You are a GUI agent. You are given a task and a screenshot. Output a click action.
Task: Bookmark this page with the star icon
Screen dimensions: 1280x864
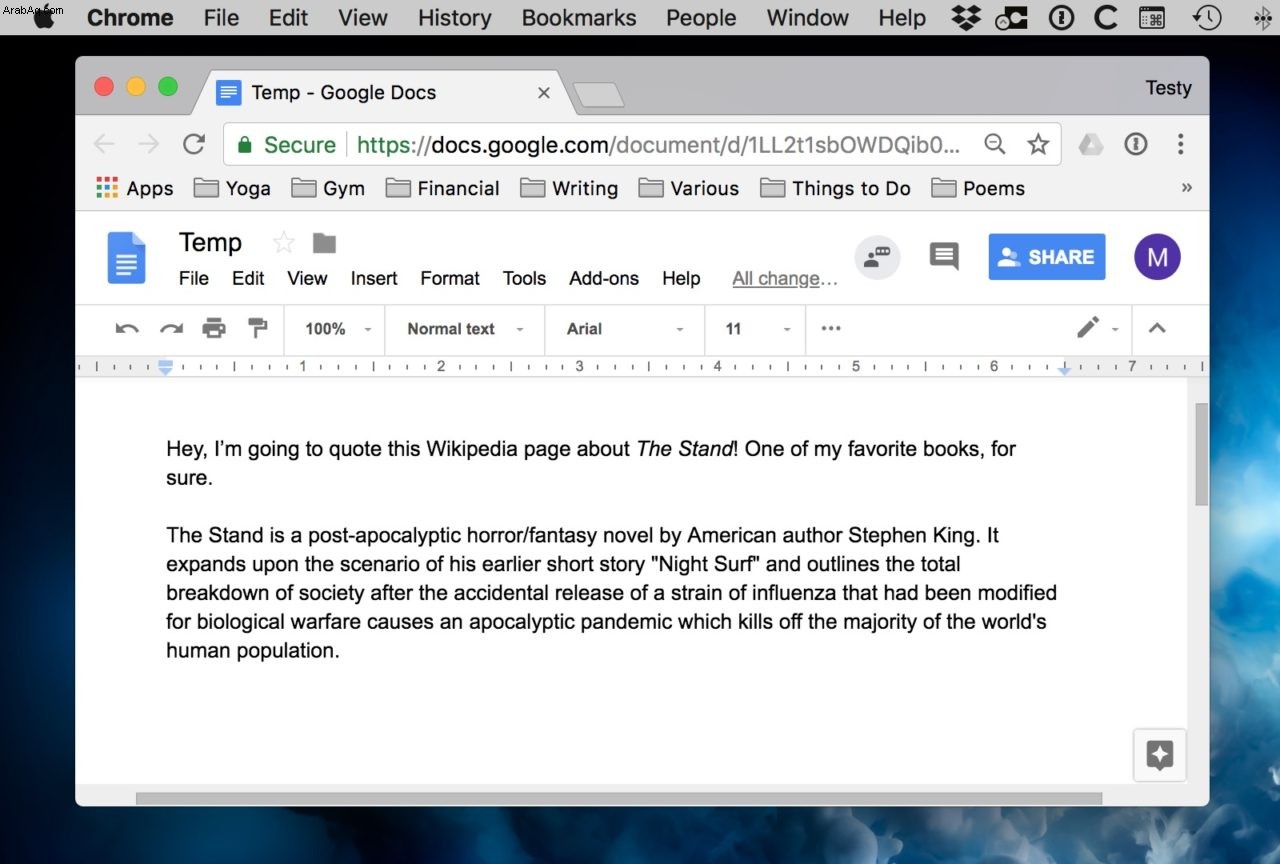click(x=1038, y=144)
